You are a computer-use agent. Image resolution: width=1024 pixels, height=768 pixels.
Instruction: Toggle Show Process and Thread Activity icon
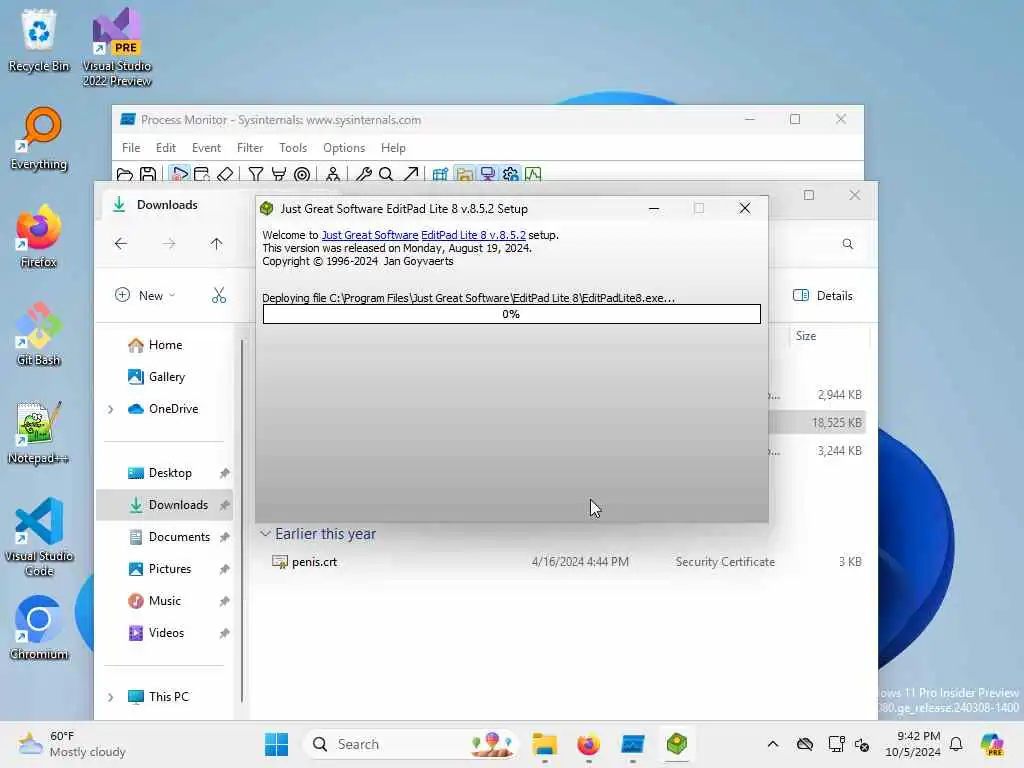pyautogui.click(x=511, y=174)
